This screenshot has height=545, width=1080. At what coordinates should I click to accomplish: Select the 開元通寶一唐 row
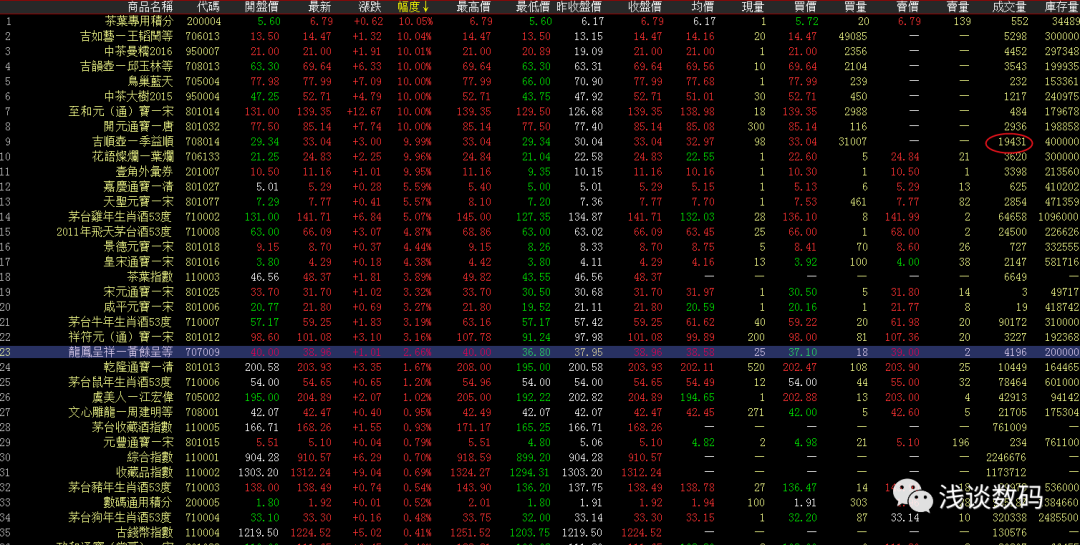click(x=540, y=127)
